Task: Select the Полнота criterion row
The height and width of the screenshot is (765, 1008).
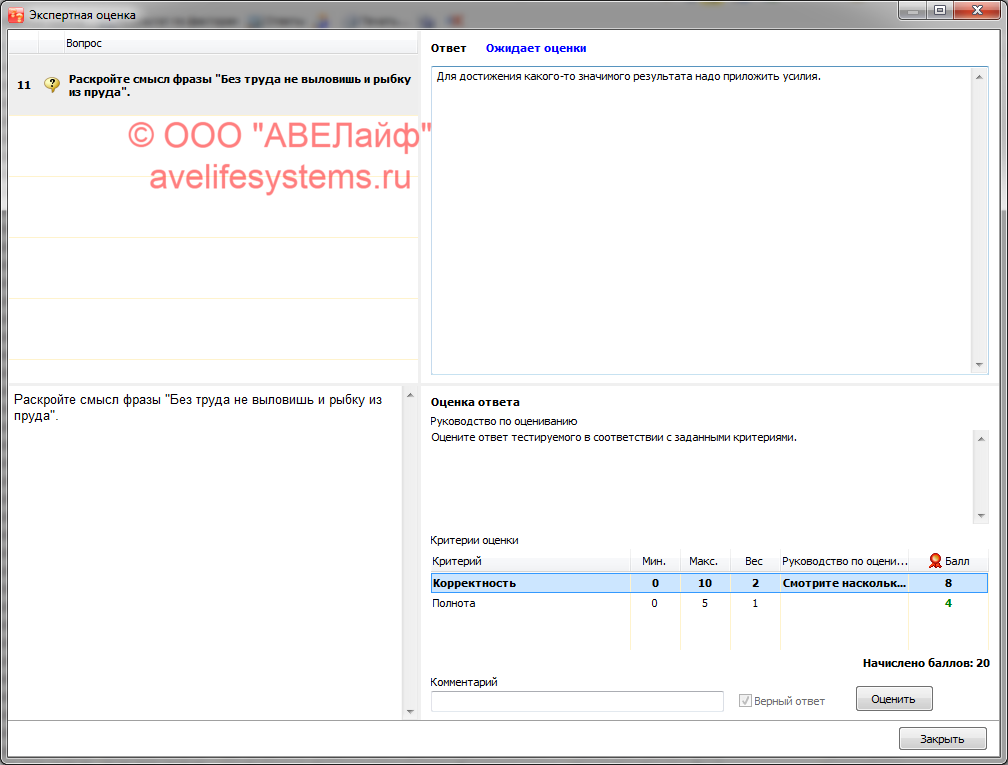Action: tap(530, 604)
